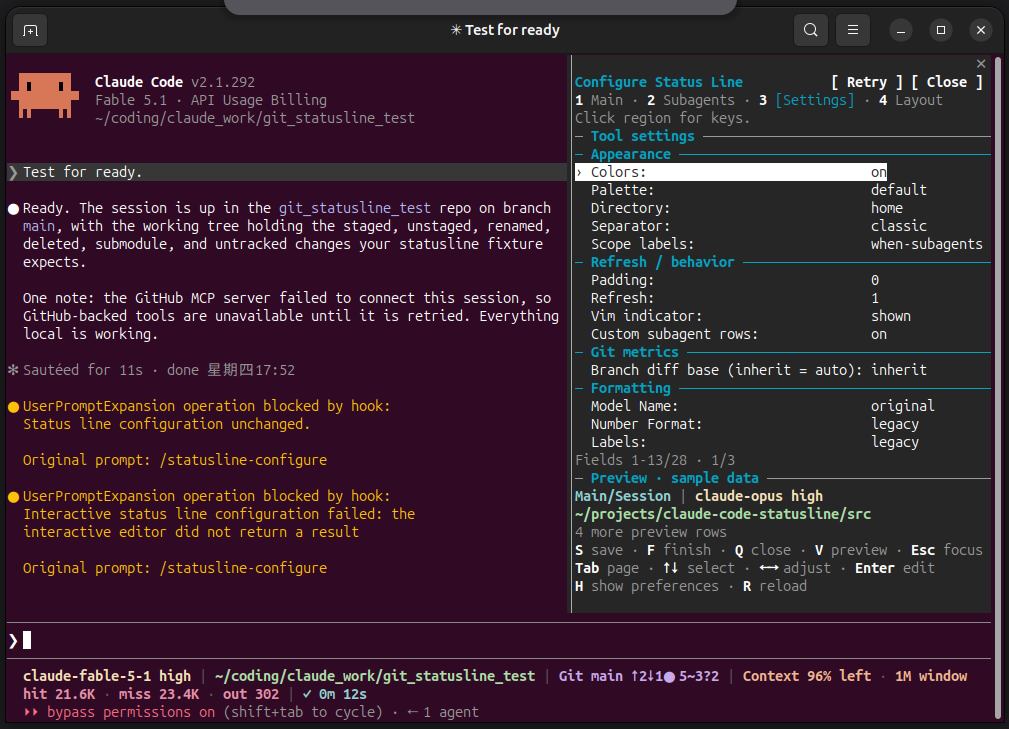Click the Close button in Configure panel
This screenshot has width=1009, height=729.
click(x=947, y=82)
